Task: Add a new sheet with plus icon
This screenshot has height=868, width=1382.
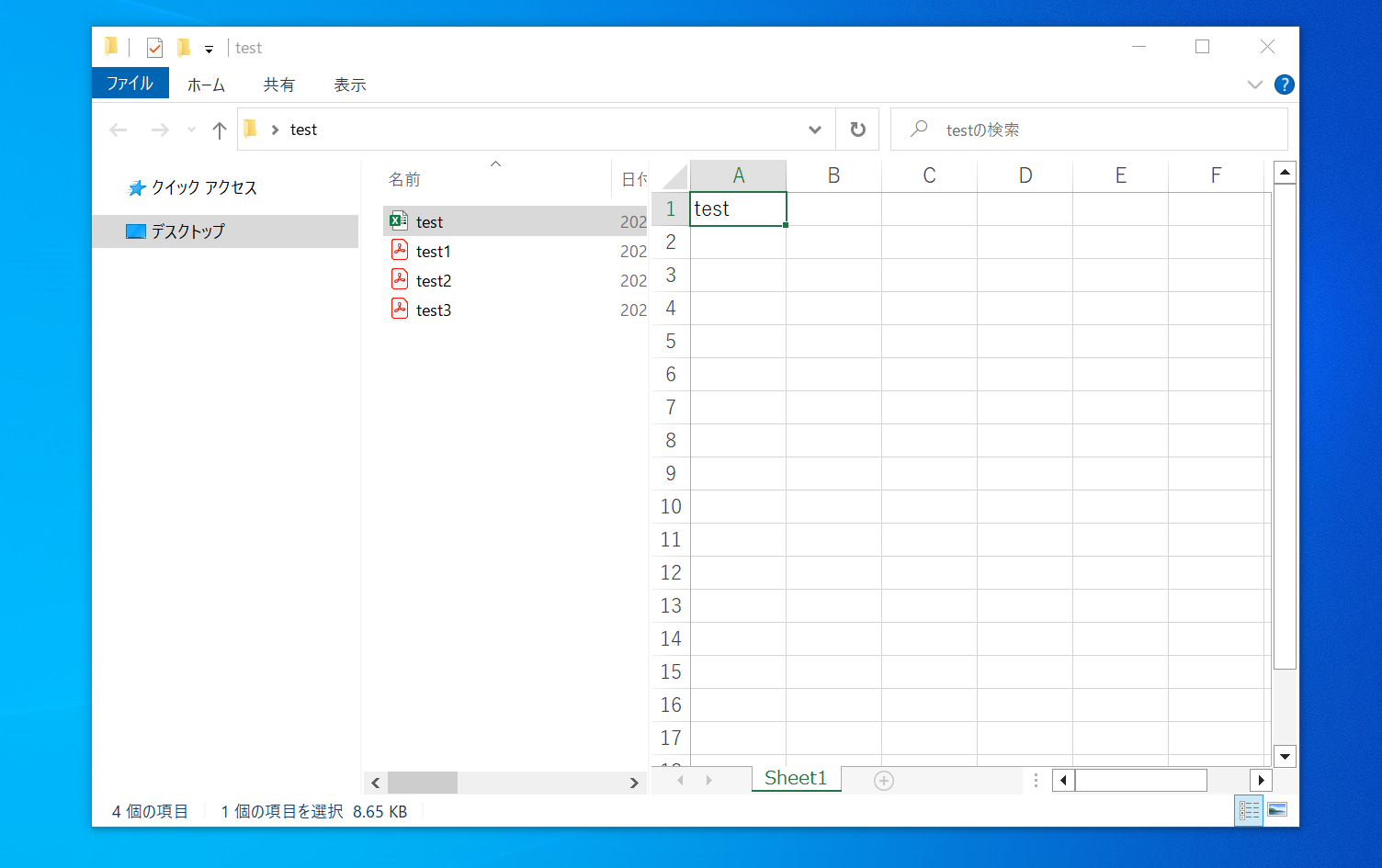Action: pyautogui.click(x=883, y=781)
